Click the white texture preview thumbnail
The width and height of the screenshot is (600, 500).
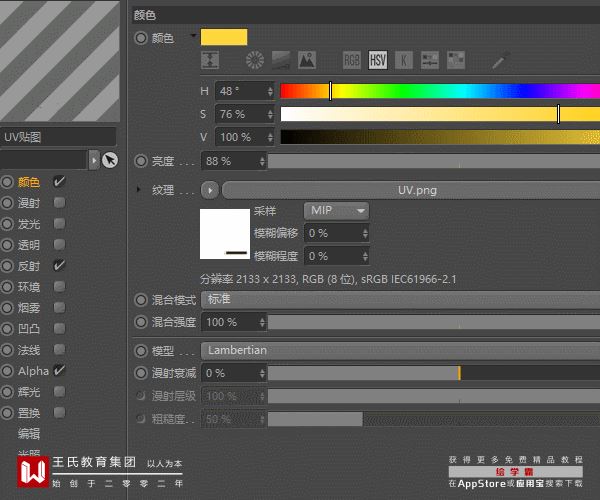pyautogui.click(x=225, y=234)
